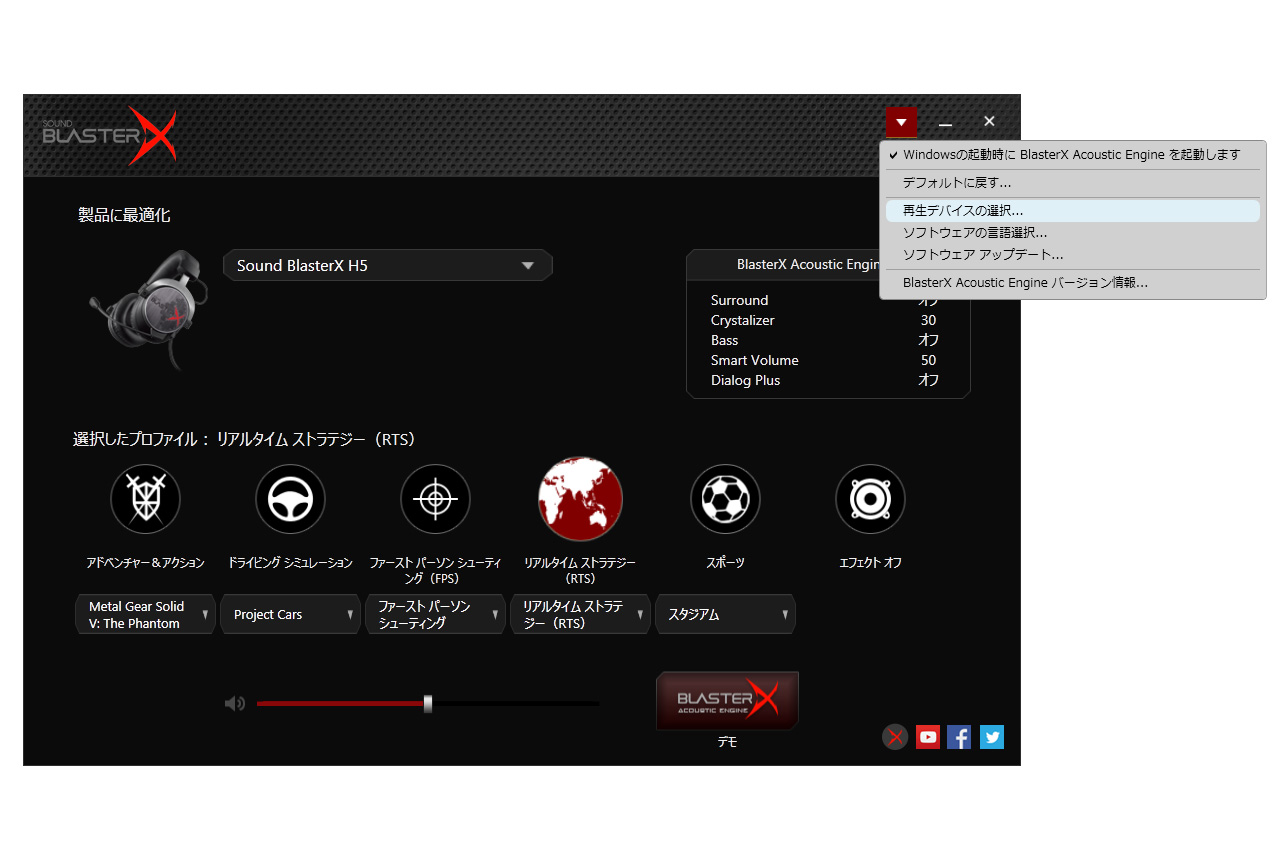Click the volume slider handle

428,704
